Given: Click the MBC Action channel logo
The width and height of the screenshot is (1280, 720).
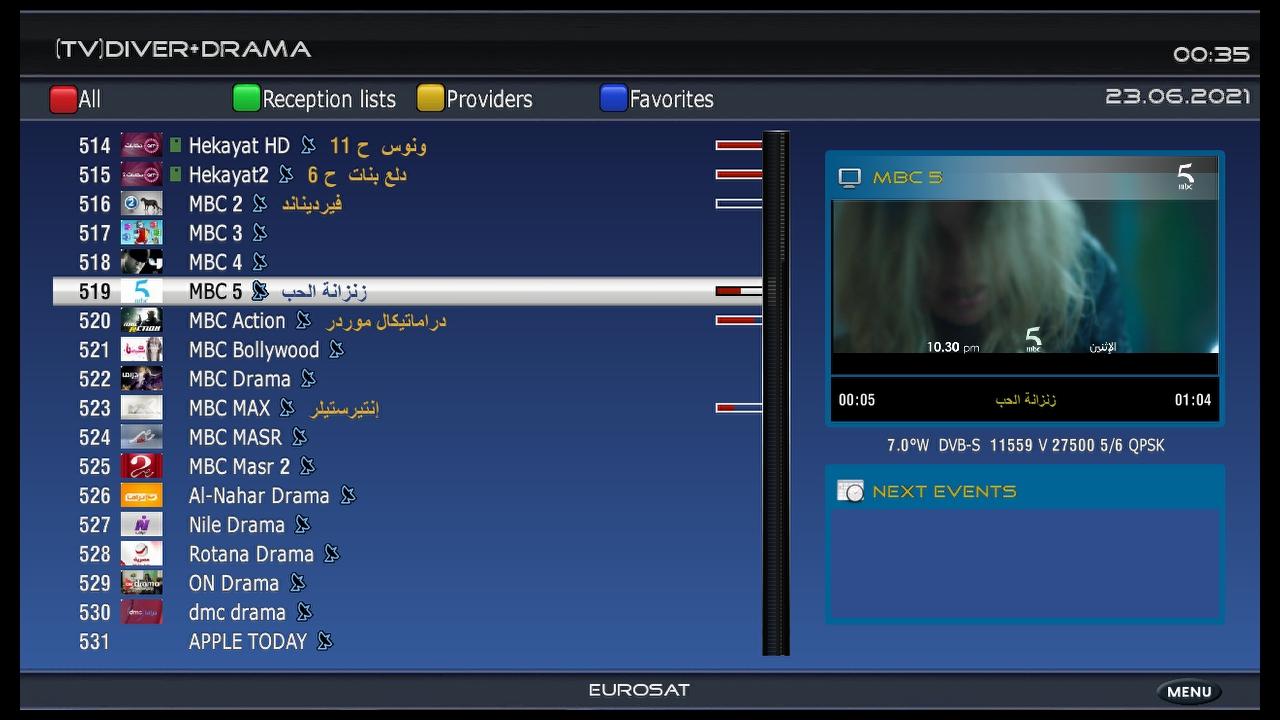Looking at the screenshot, I should coord(141,320).
